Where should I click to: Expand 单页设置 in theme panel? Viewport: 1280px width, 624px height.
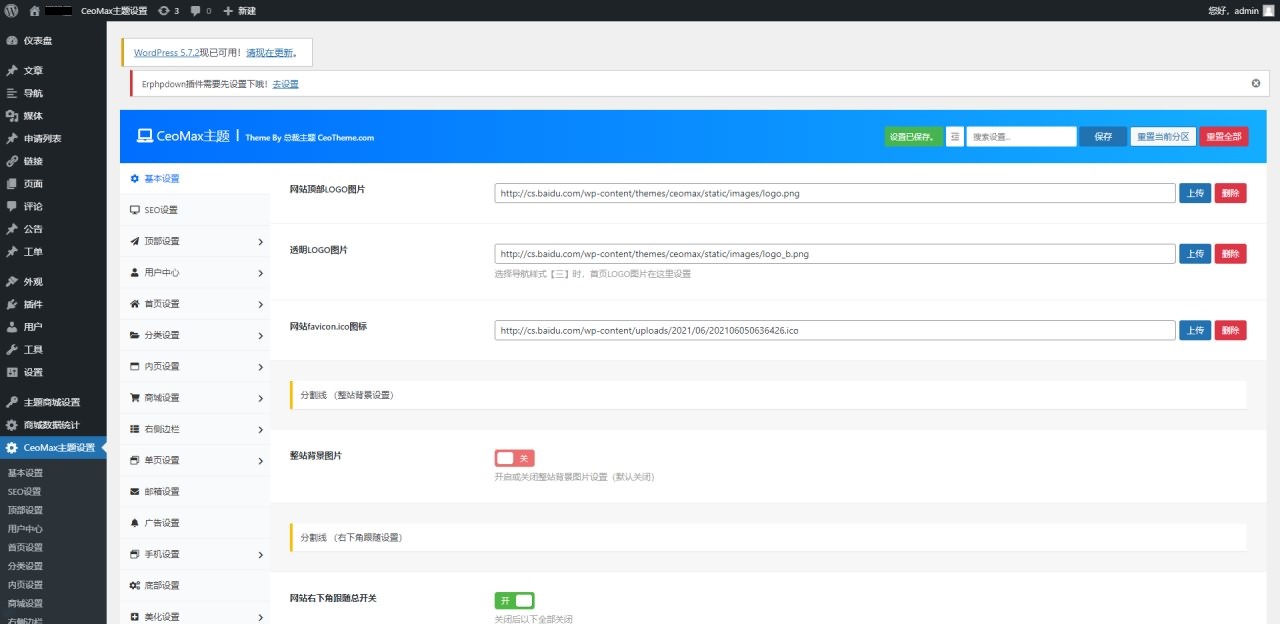[195, 460]
